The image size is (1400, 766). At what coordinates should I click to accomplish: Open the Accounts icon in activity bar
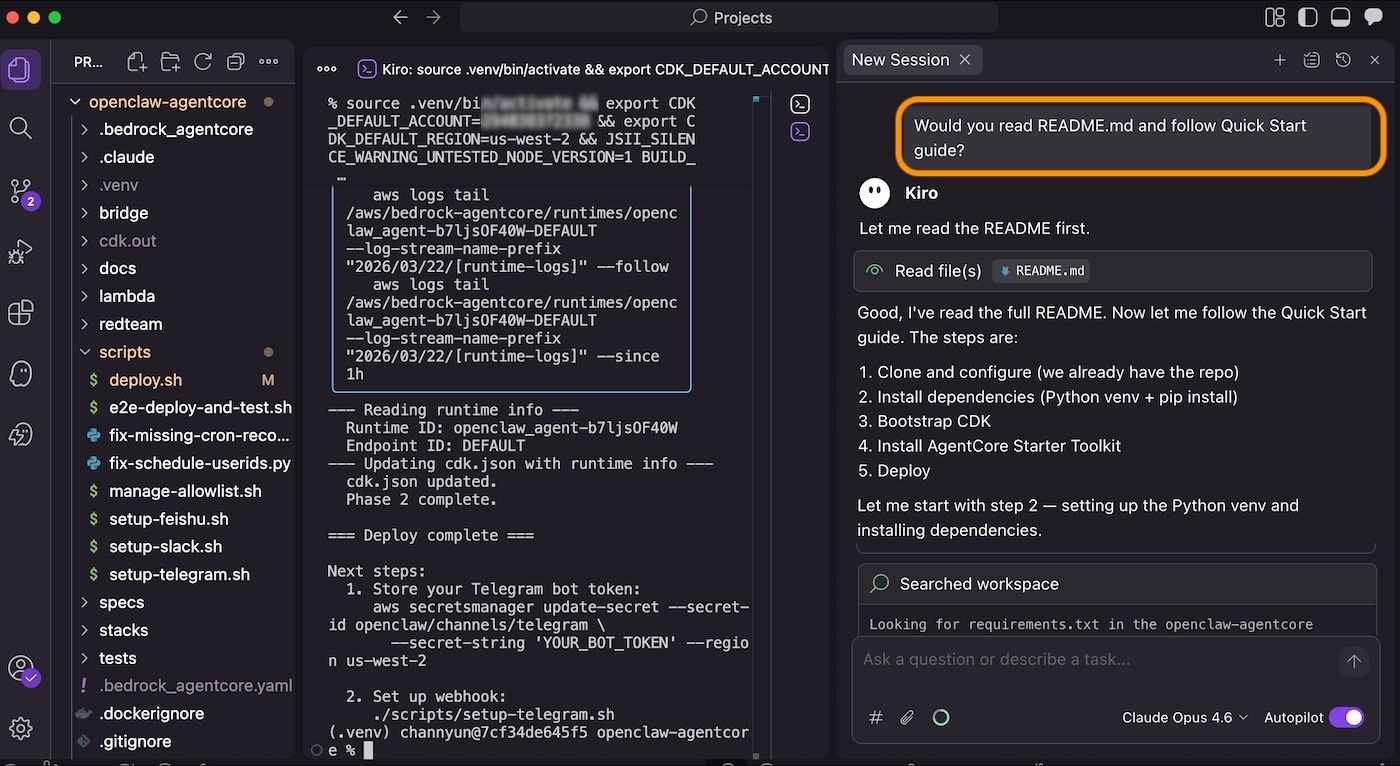point(21,669)
